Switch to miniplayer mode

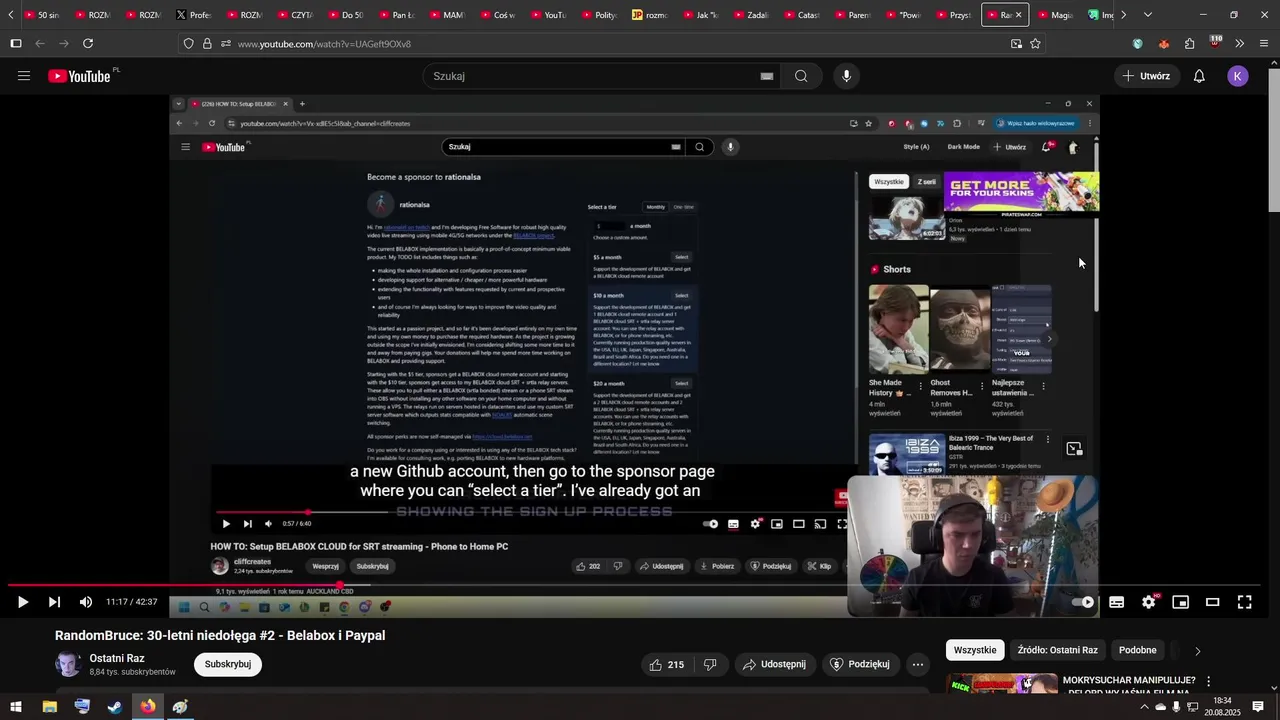click(1180, 602)
